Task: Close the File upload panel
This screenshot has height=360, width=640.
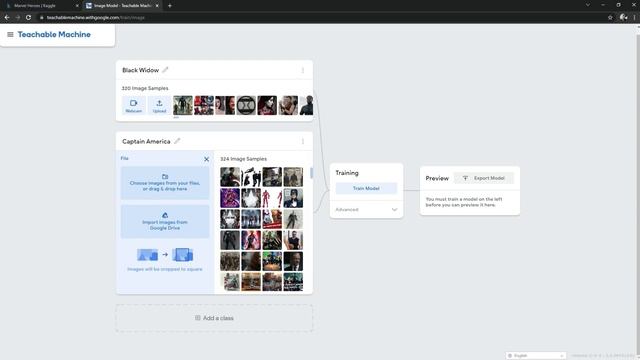Action: pyautogui.click(x=206, y=159)
